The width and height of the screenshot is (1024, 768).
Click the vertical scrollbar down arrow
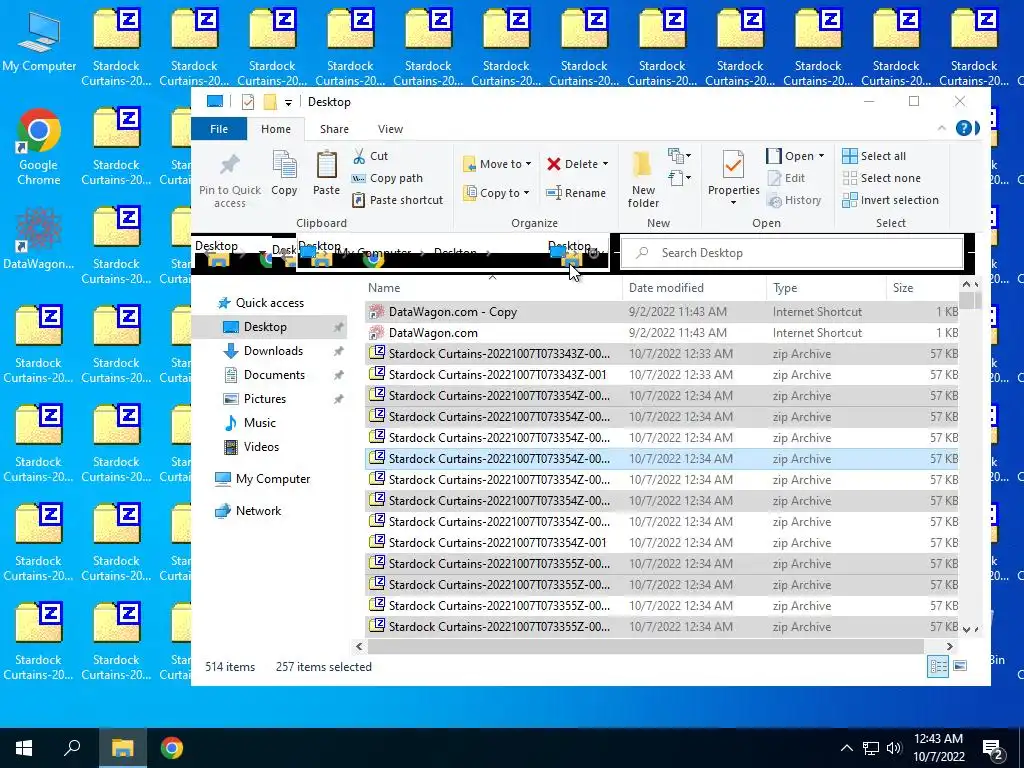pos(967,629)
